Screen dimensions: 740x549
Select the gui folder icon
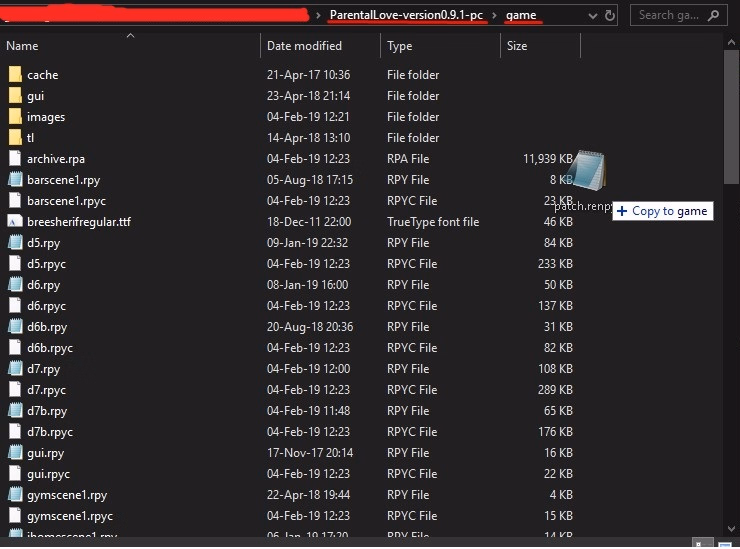(14, 96)
